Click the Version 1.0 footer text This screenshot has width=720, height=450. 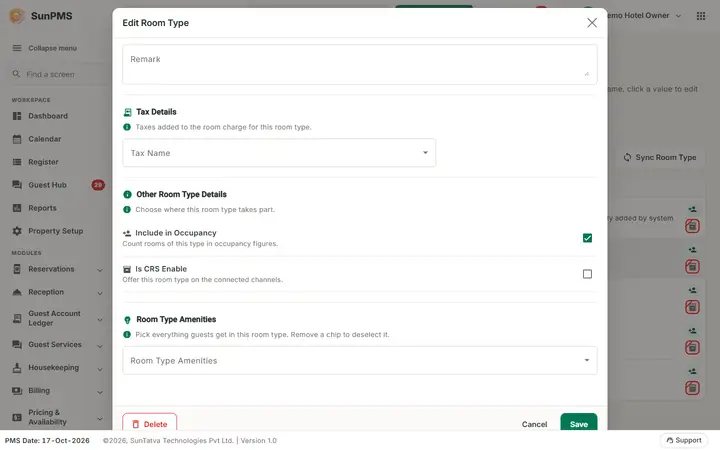[259, 440]
